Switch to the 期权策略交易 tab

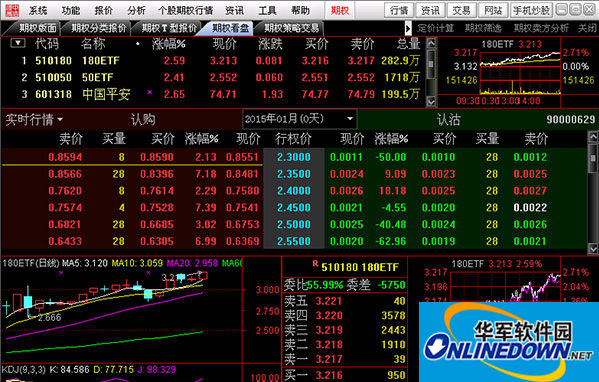click(291, 28)
